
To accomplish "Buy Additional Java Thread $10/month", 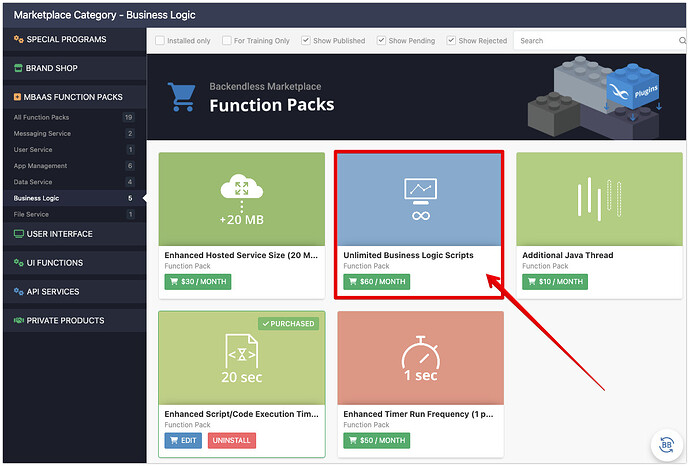I will pos(555,282).
